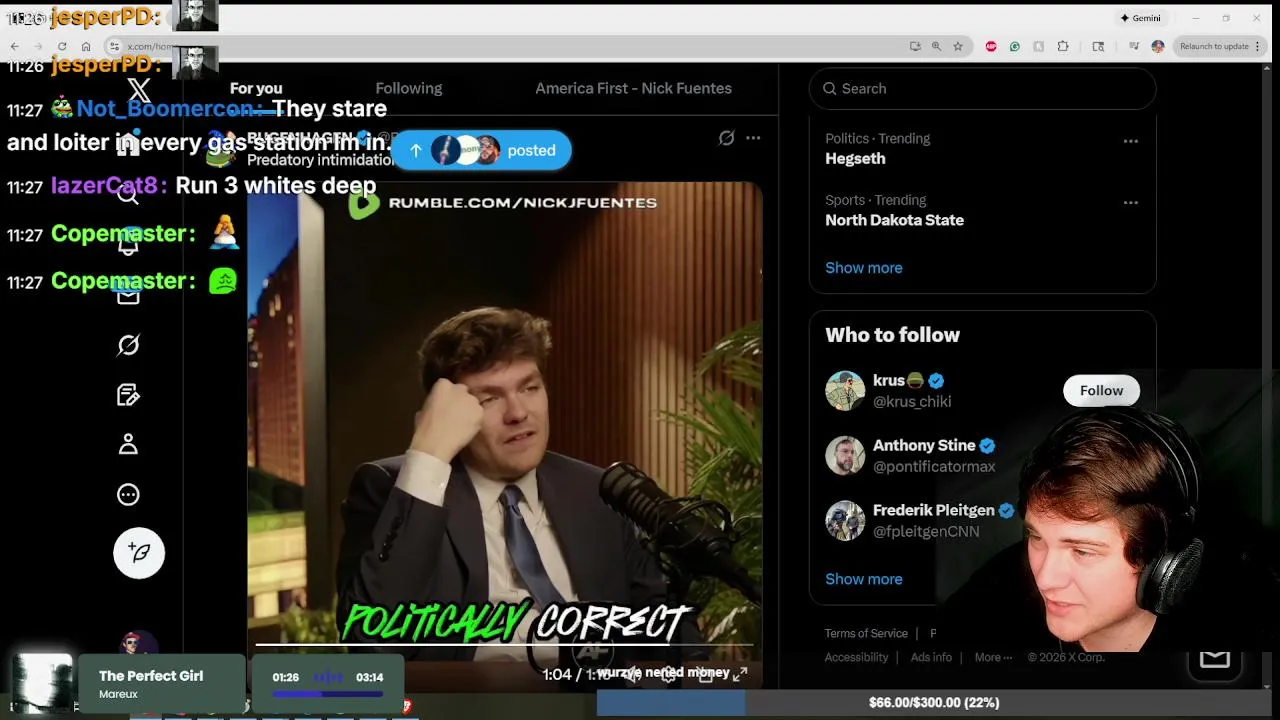Reload the page with the refresh icon
Screen dimensions: 1280x720
coord(62,46)
